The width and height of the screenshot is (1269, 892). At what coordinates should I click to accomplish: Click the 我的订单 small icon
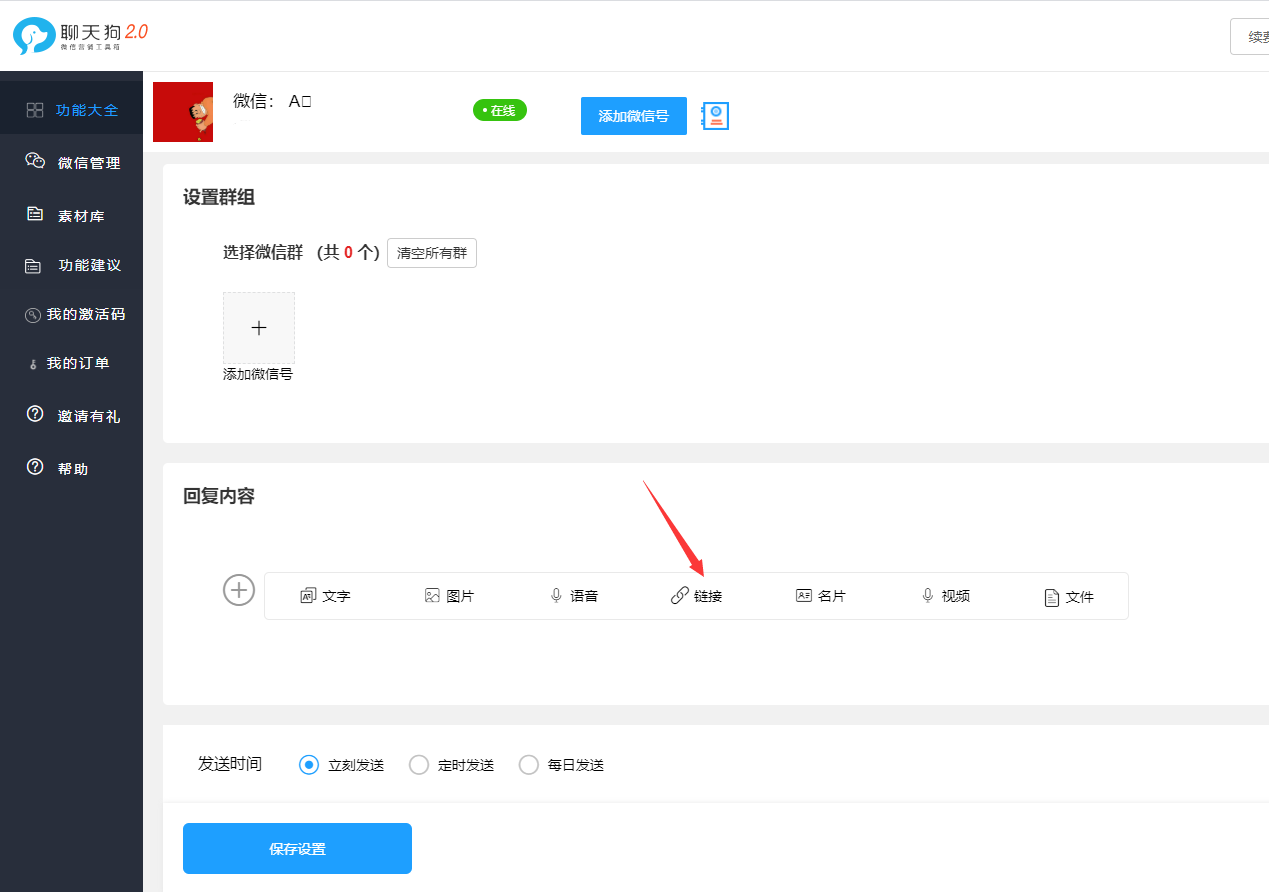(33, 365)
